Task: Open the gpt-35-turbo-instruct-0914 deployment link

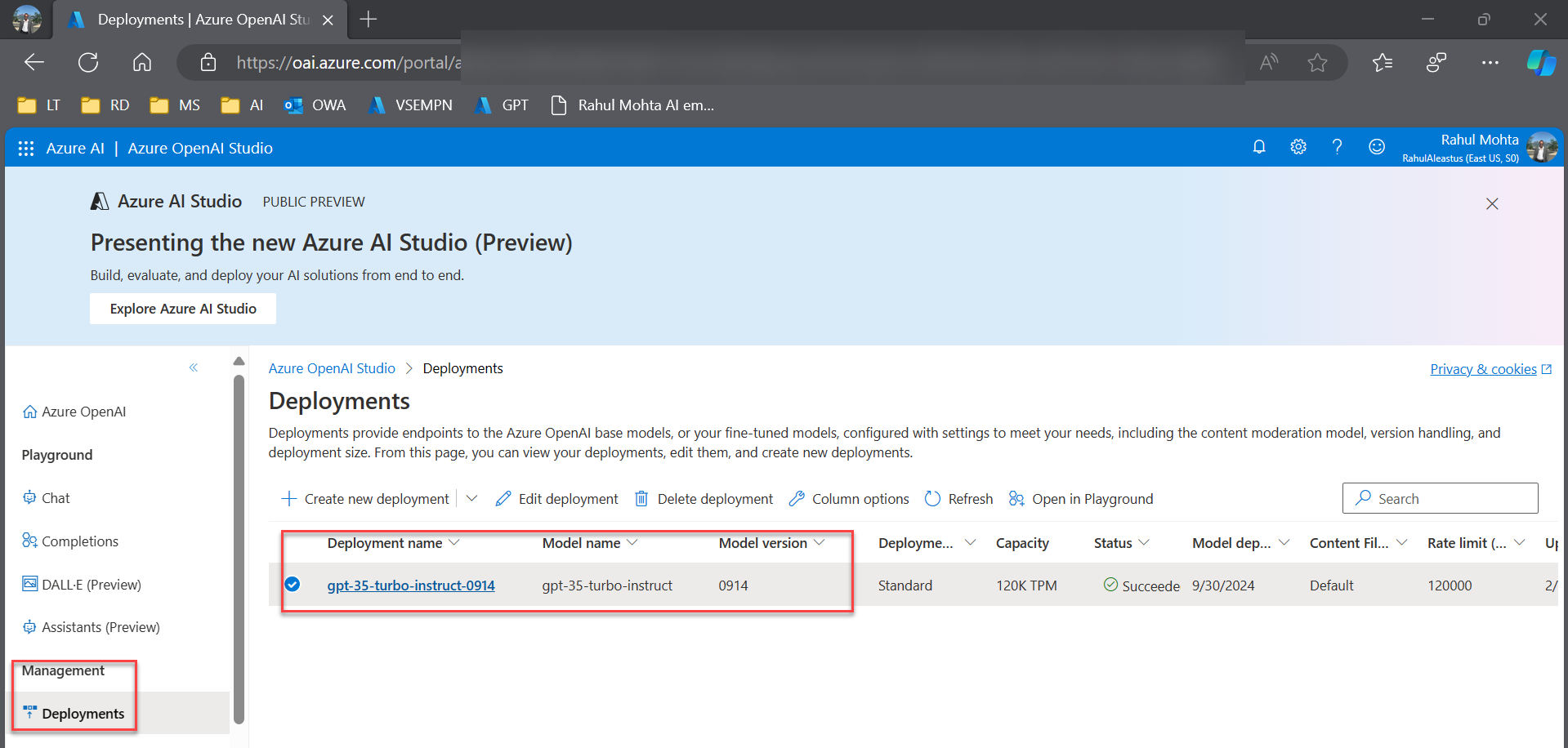Action: [x=411, y=585]
